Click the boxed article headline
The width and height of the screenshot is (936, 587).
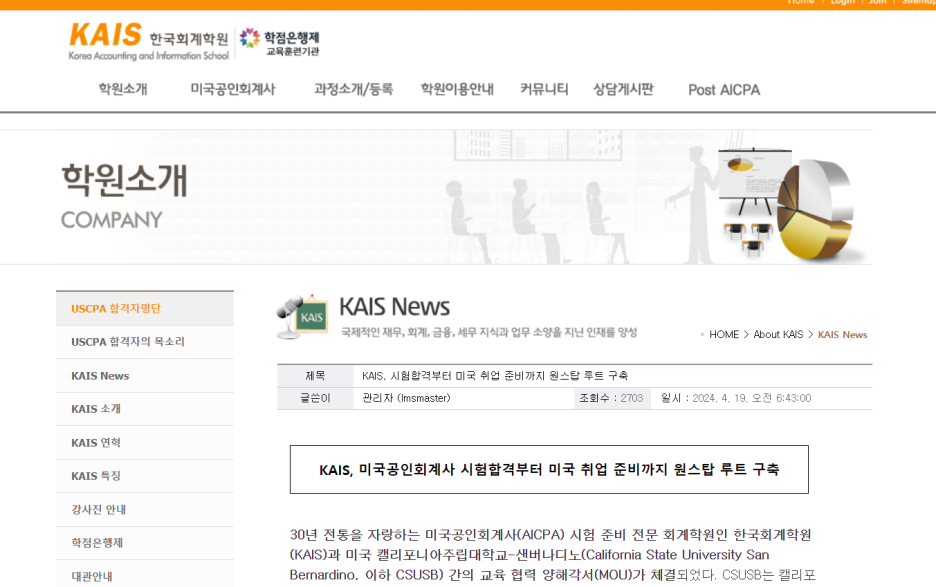549,469
